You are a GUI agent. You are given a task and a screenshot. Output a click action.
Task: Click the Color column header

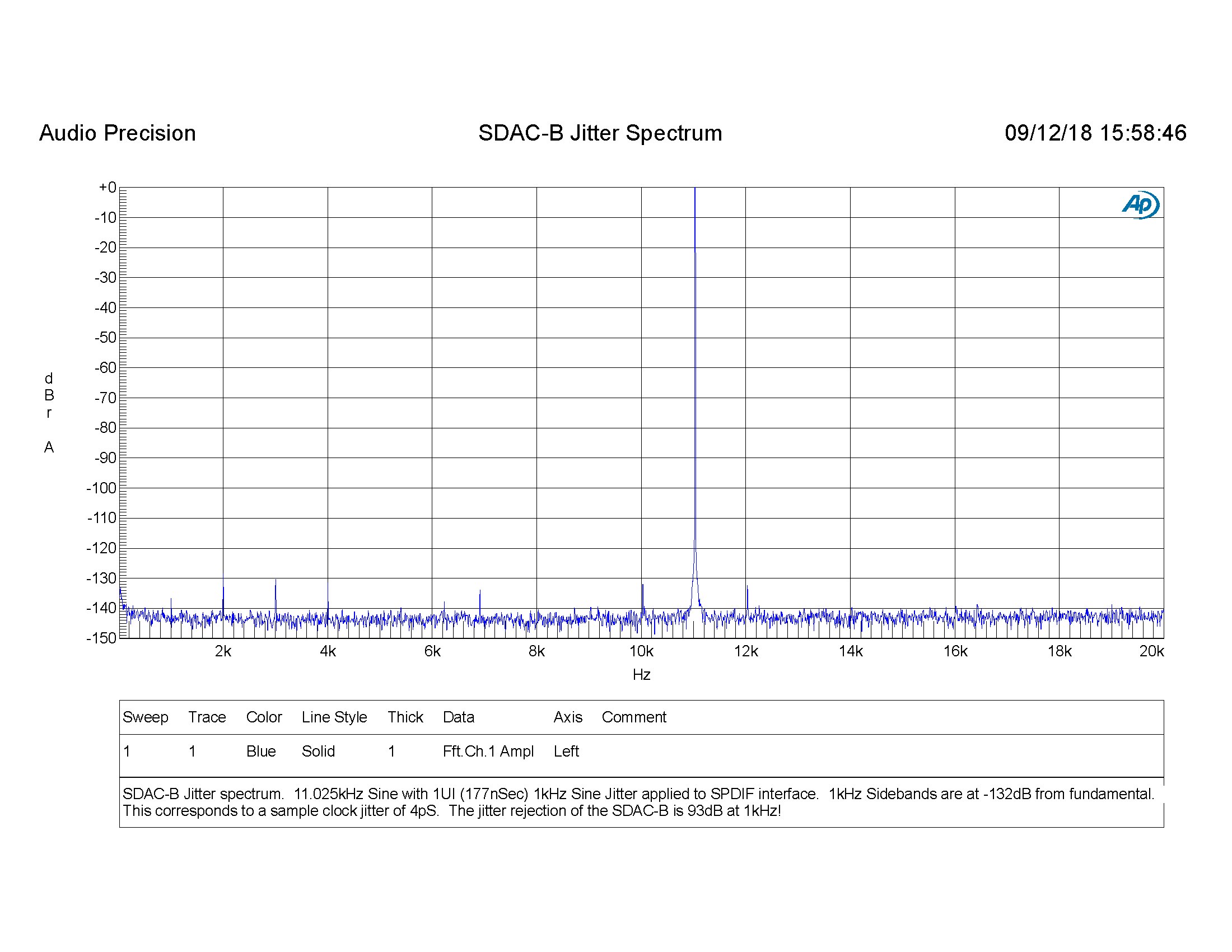pyautogui.click(x=264, y=717)
